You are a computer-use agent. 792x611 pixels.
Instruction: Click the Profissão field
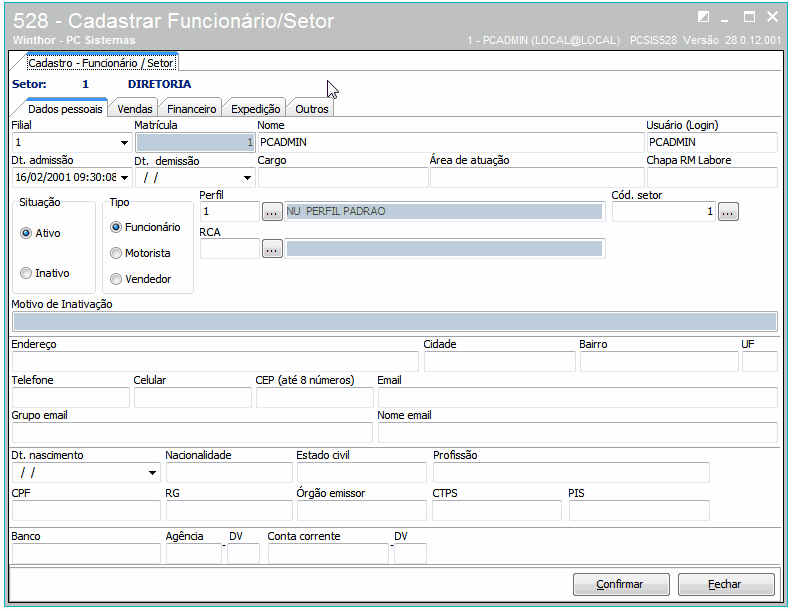pos(571,473)
